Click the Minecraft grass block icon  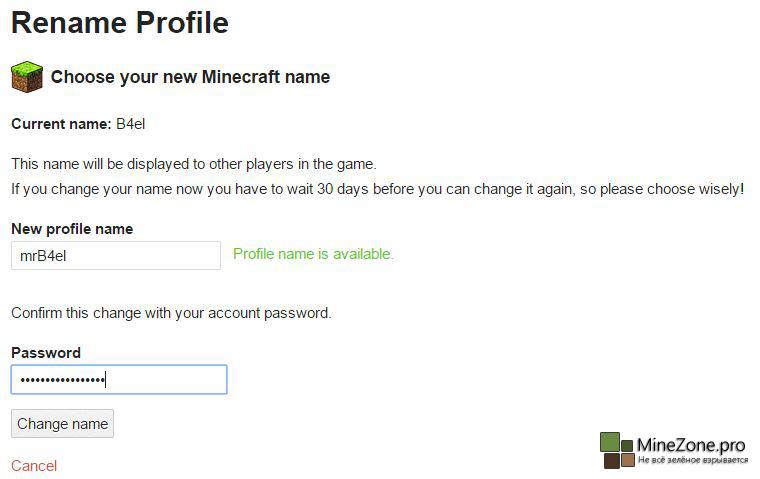27,76
